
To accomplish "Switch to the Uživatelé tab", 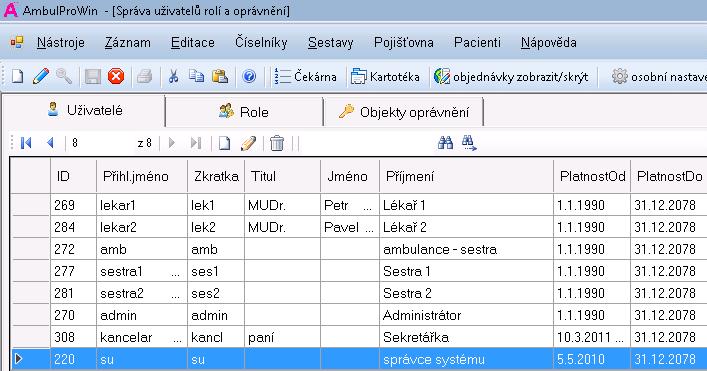I will (84, 110).
